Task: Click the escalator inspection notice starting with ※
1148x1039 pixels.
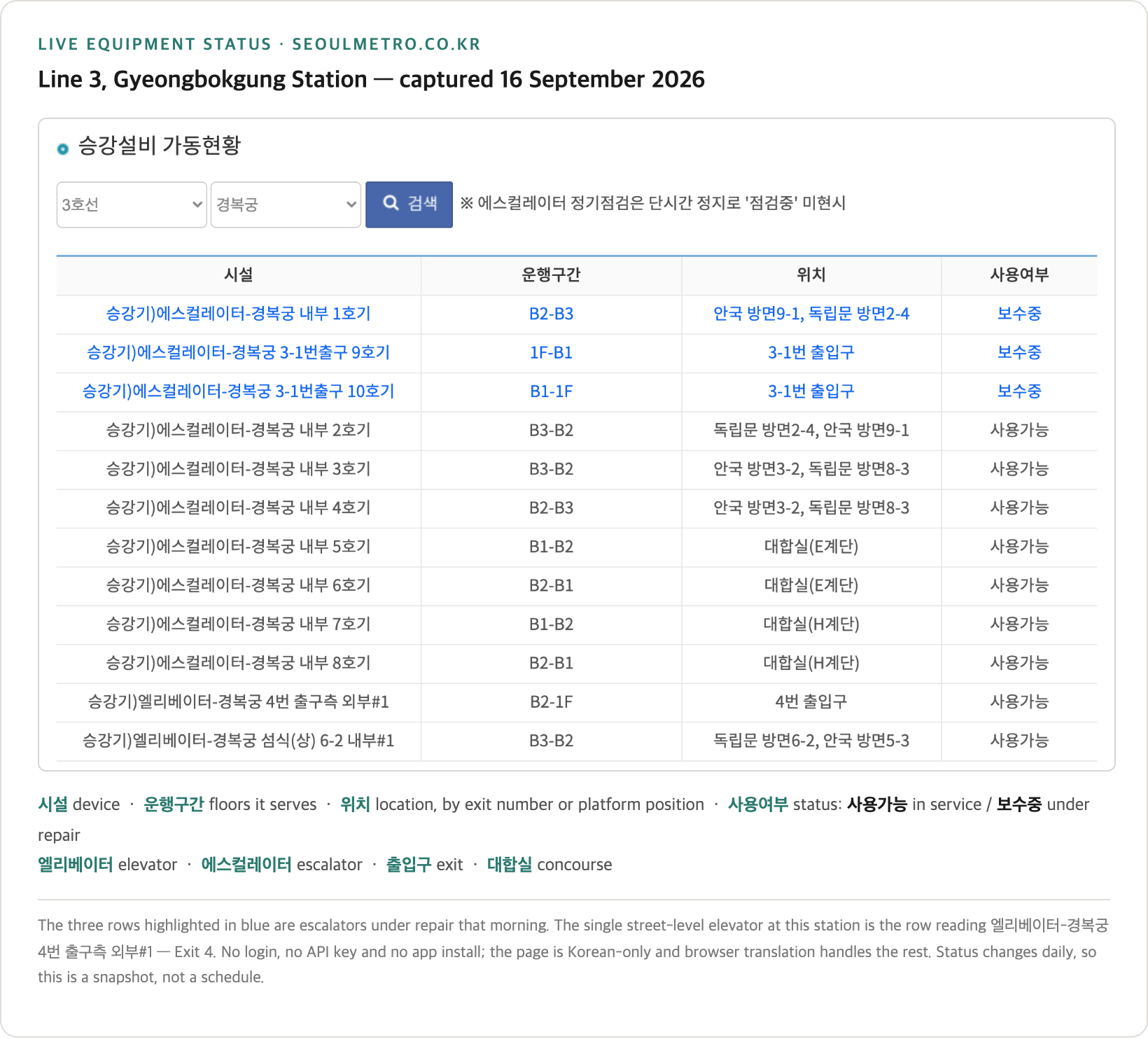Action: (652, 203)
